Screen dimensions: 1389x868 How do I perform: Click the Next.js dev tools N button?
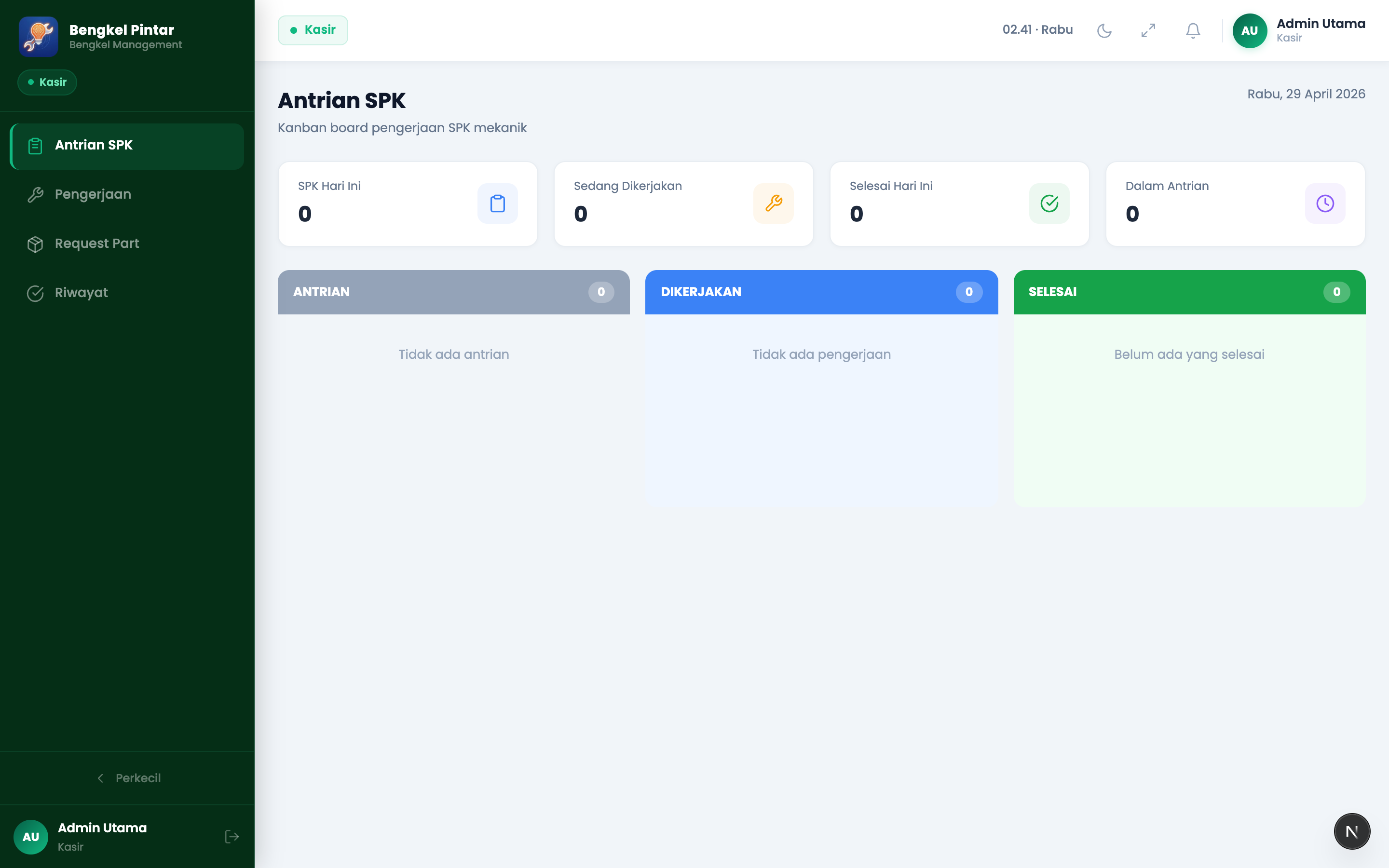pyautogui.click(x=1352, y=831)
